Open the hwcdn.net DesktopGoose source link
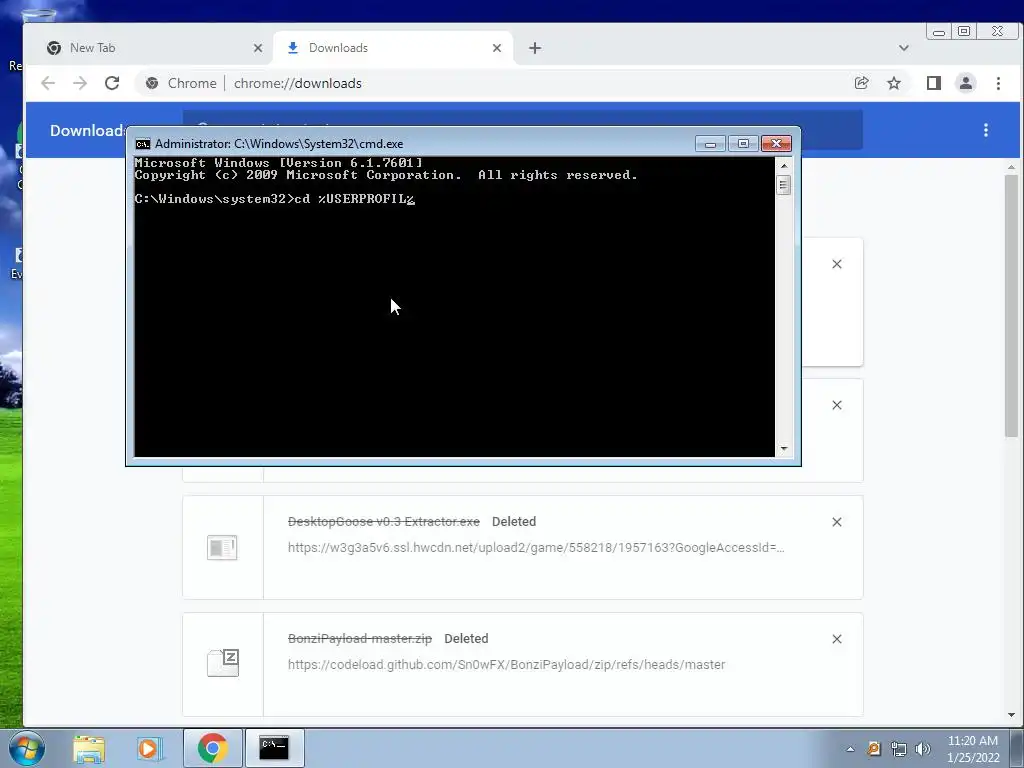 tap(536, 548)
